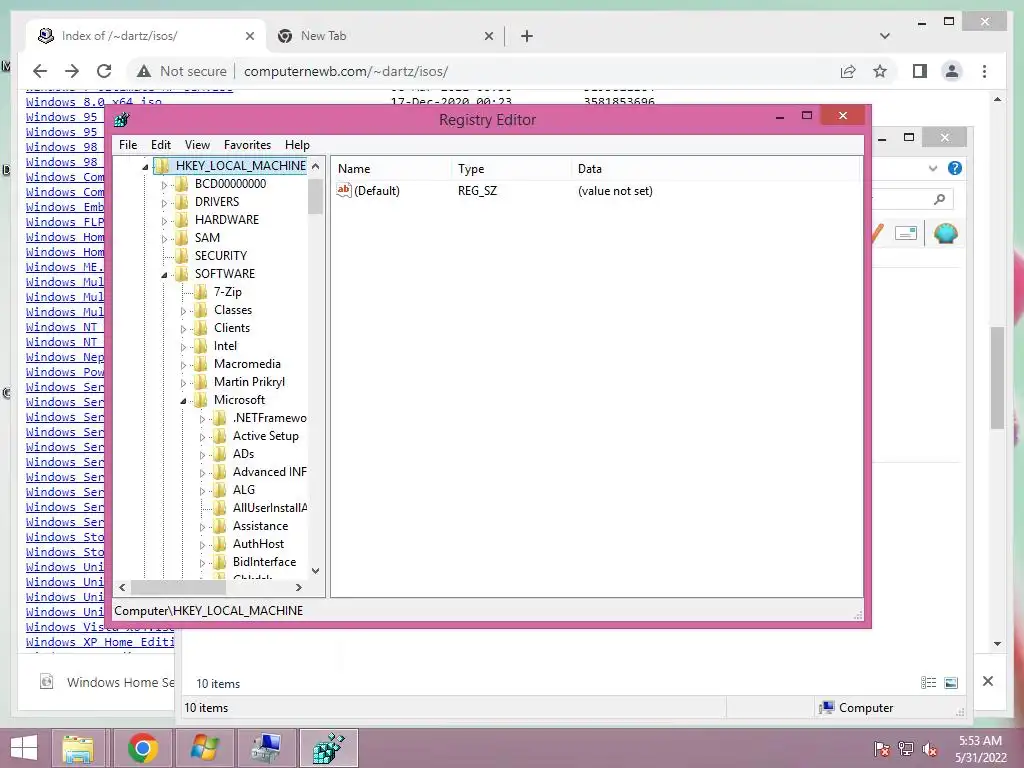The width and height of the screenshot is (1024, 768).
Task: Click the Registry Editor title bar icon
Action: [121, 120]
